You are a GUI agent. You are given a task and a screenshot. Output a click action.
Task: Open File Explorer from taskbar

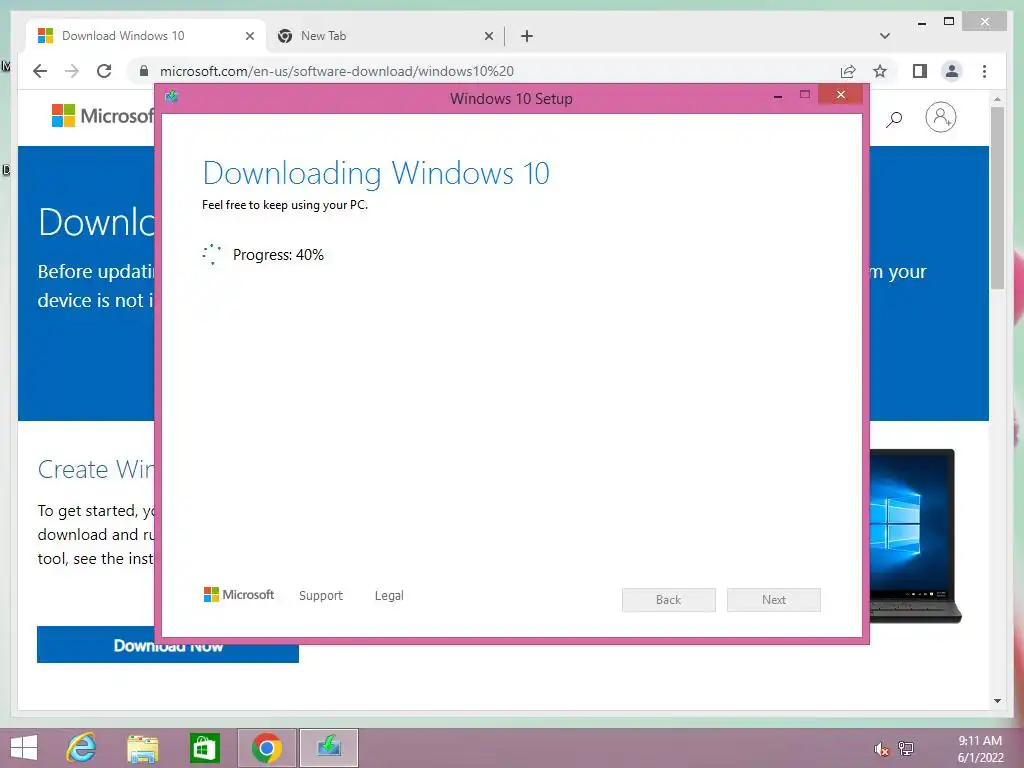(x=142, y=748)
